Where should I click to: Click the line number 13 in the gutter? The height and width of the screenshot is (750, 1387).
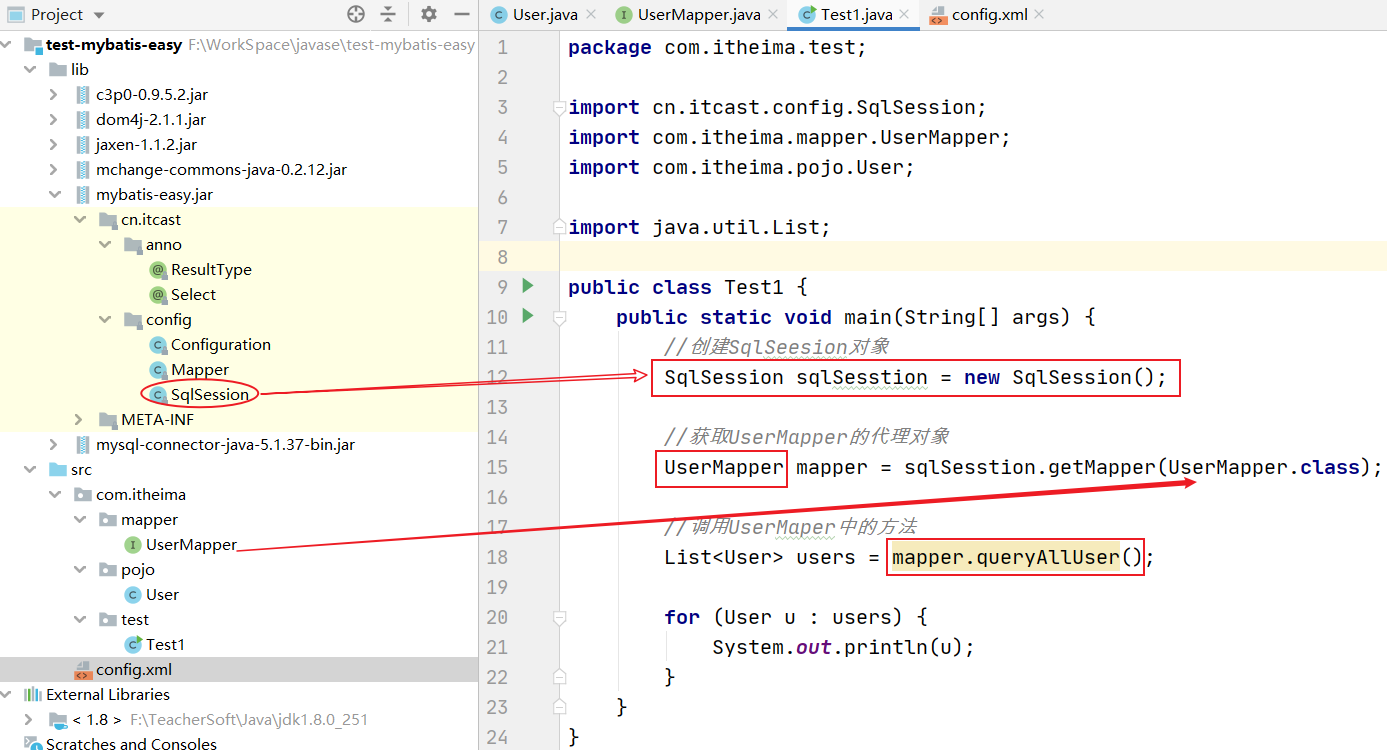point(497,407)
